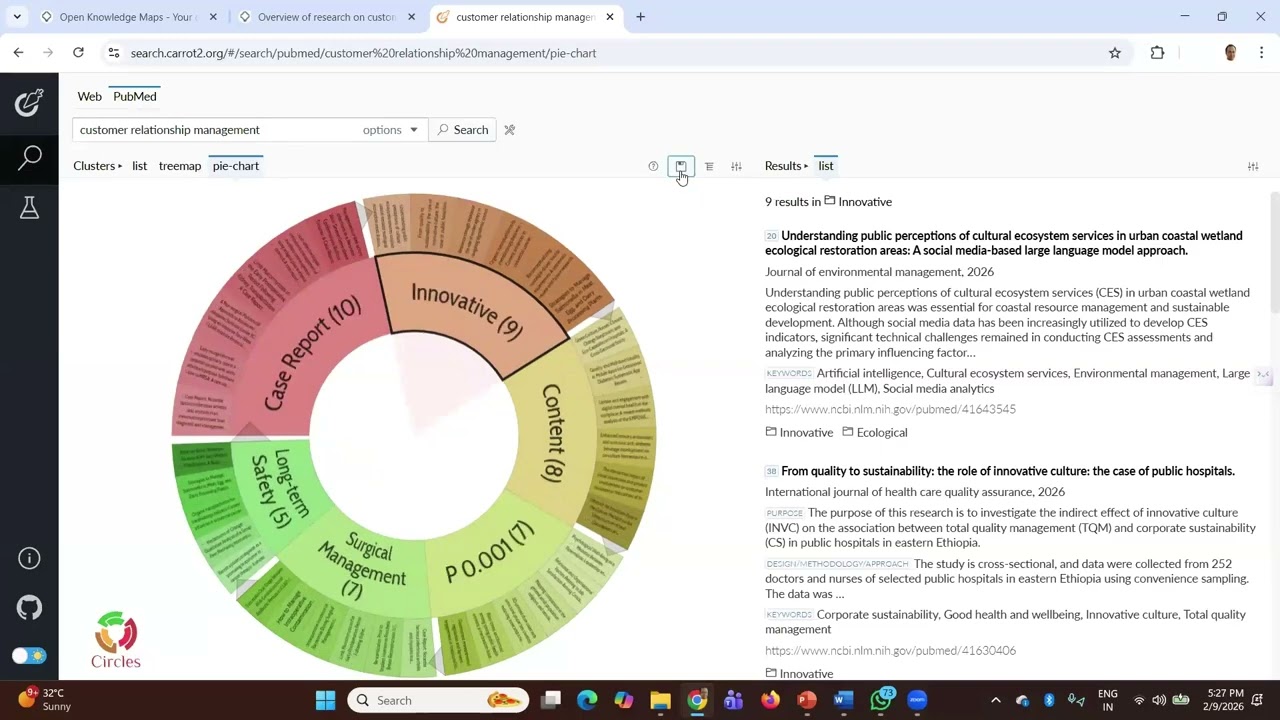Click the site information icon in address bar
Viewport: 1280px width, 720px height.
click(113, 53)
